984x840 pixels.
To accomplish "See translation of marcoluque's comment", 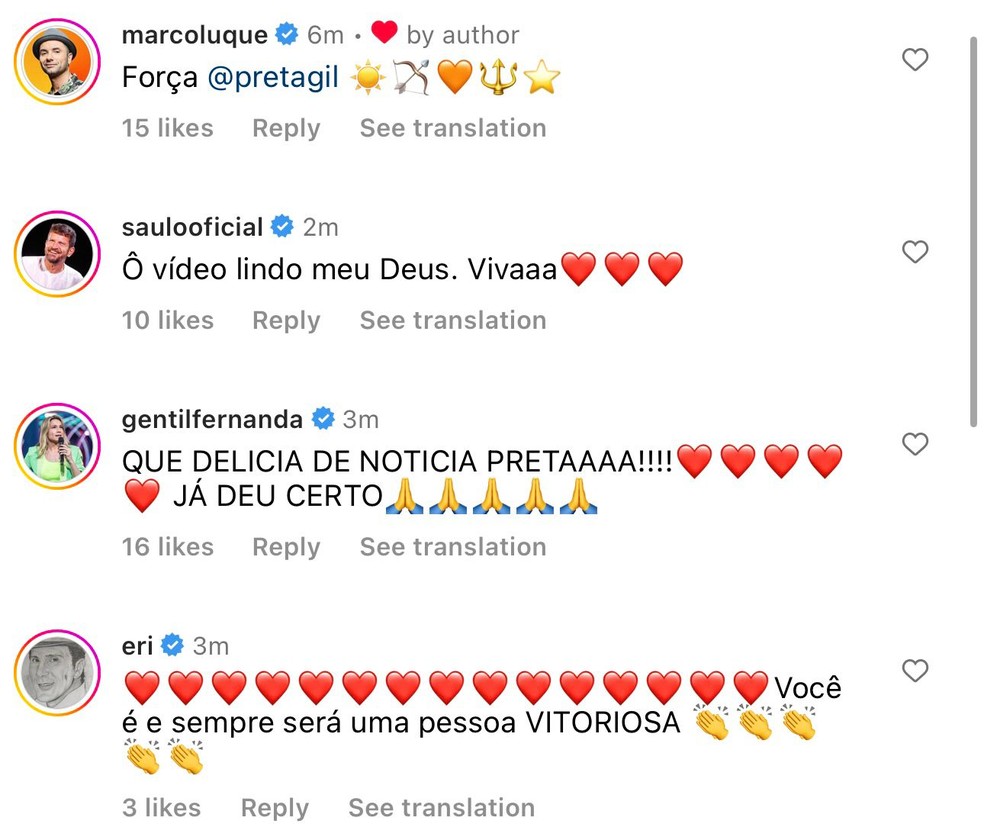I will [x=452, y=128].
